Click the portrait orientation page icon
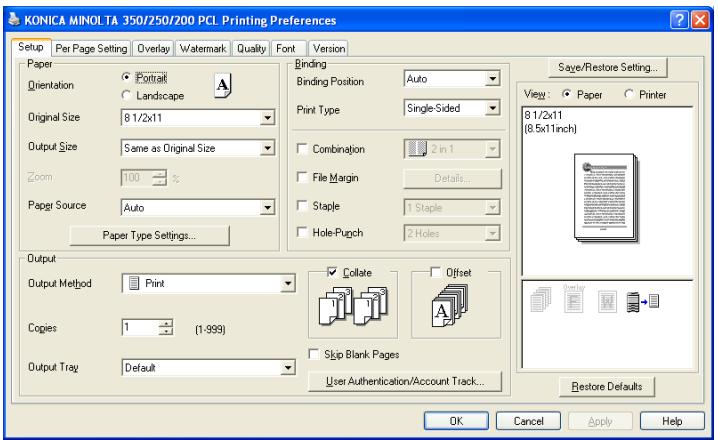Viewport: 718px width, 440px height. point(223,85)
